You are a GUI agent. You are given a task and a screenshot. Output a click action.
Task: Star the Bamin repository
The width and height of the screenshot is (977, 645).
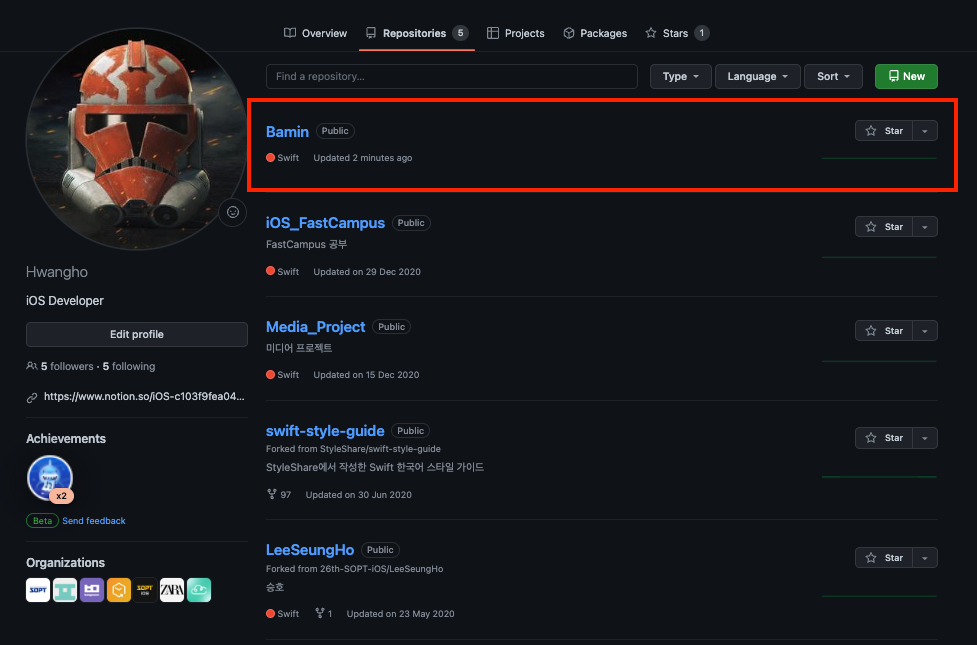coord(884,131)
